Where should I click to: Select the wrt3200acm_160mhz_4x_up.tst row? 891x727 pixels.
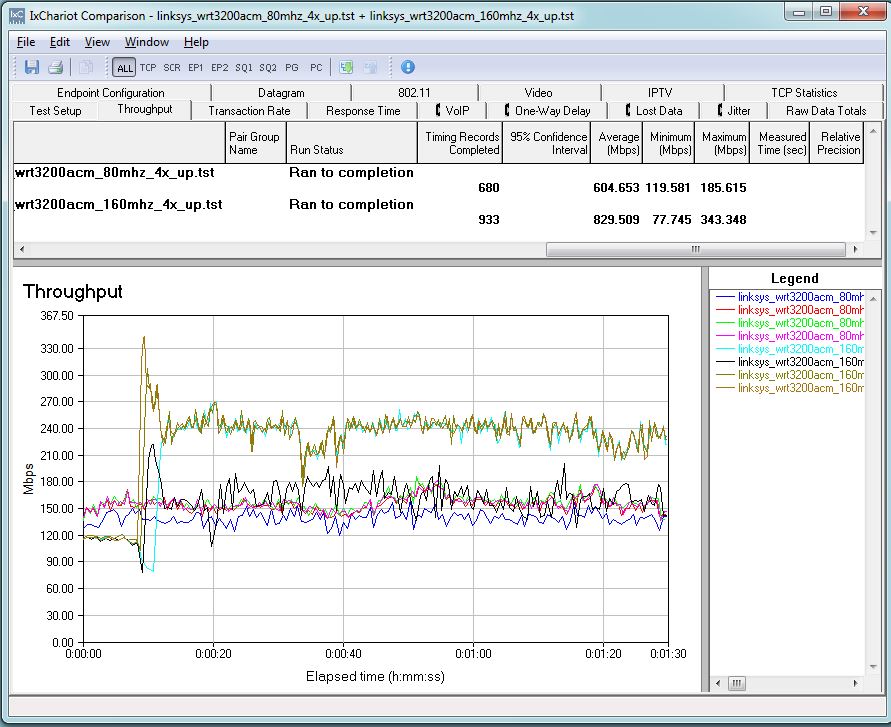coord(438,205)
